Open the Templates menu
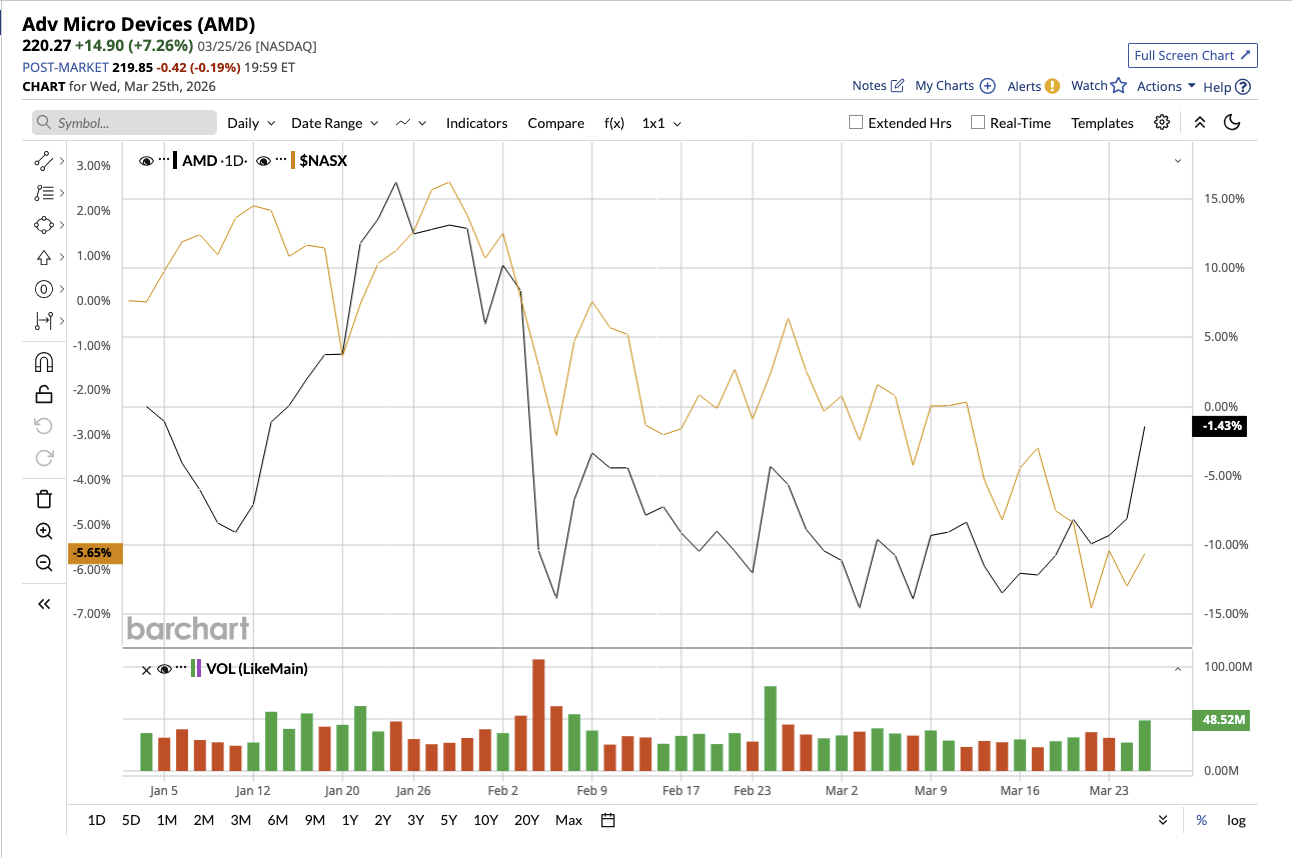Screen dimensions: 1292x858 (1102, 123)
